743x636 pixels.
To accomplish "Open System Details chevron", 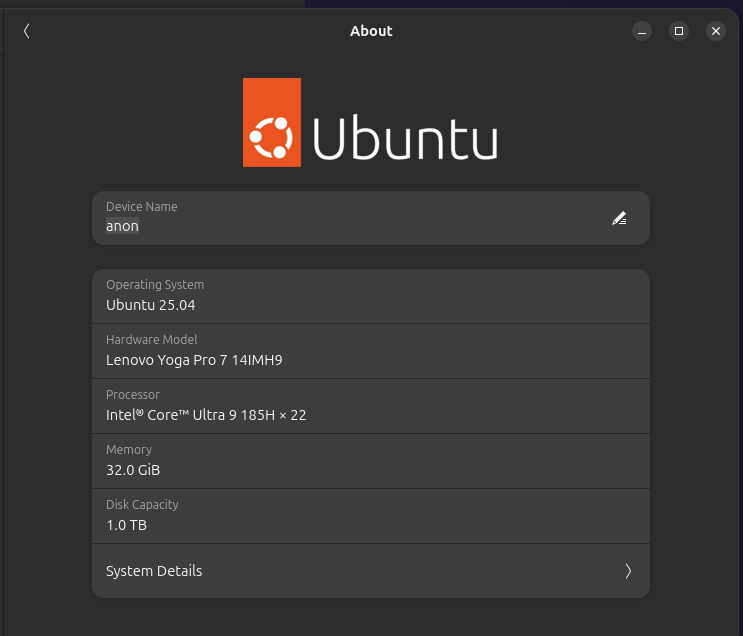I will coord(628,571).
